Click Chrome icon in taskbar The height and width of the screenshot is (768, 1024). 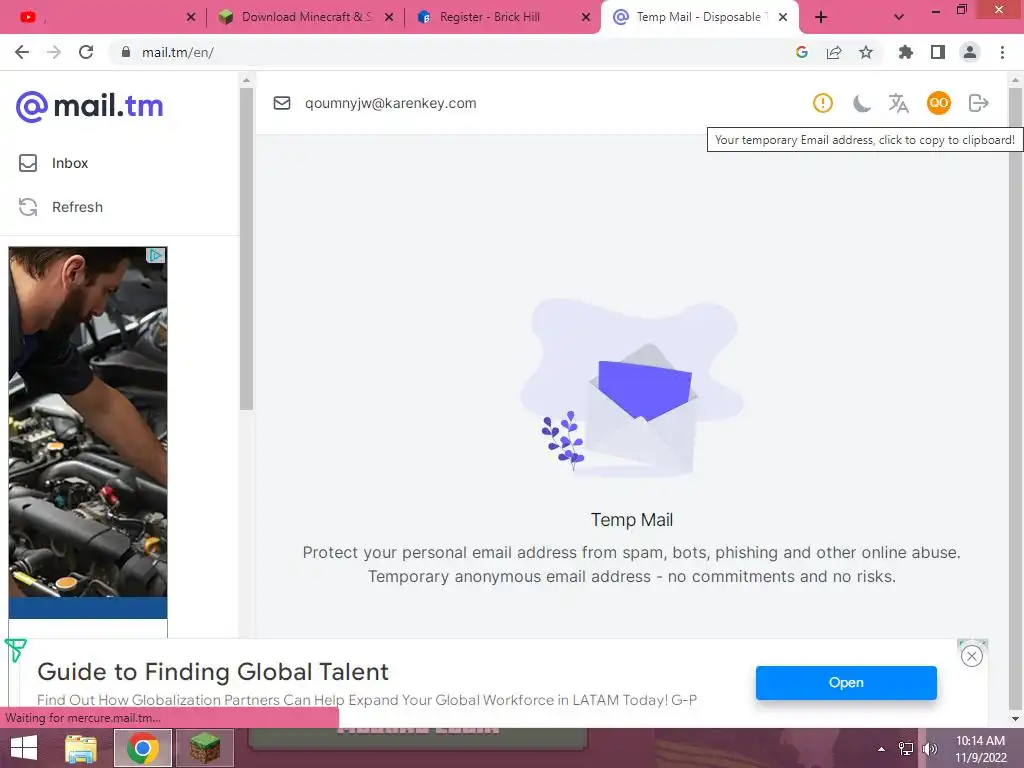(143, 748)
